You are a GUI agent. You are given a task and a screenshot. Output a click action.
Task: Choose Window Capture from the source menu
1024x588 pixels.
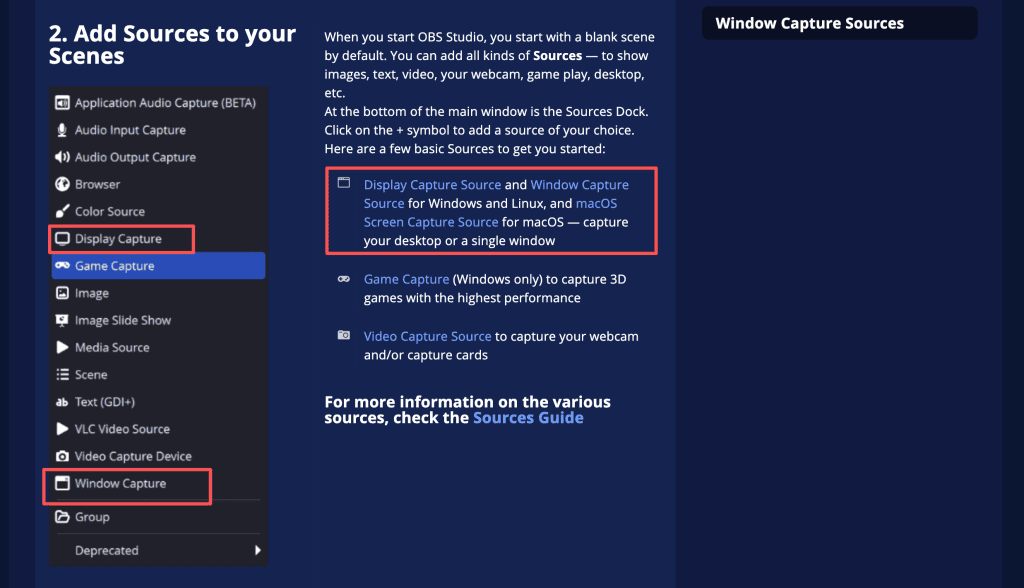pos(158,483)
